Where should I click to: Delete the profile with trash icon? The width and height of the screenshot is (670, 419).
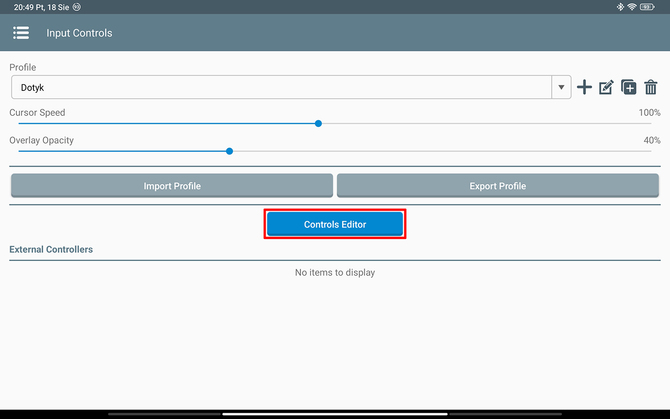click(651, 88)
